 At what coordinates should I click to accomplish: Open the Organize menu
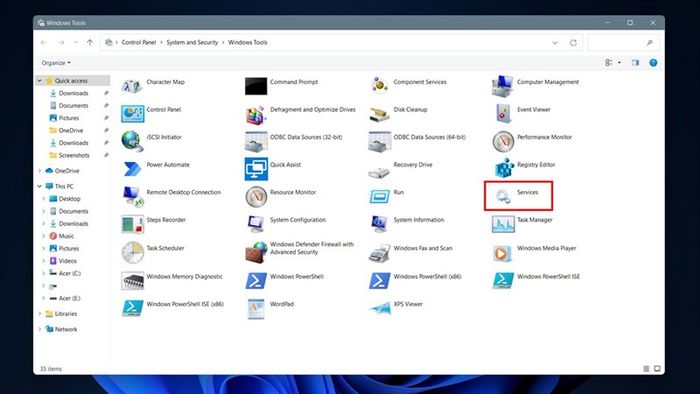(x=56, y=63)
